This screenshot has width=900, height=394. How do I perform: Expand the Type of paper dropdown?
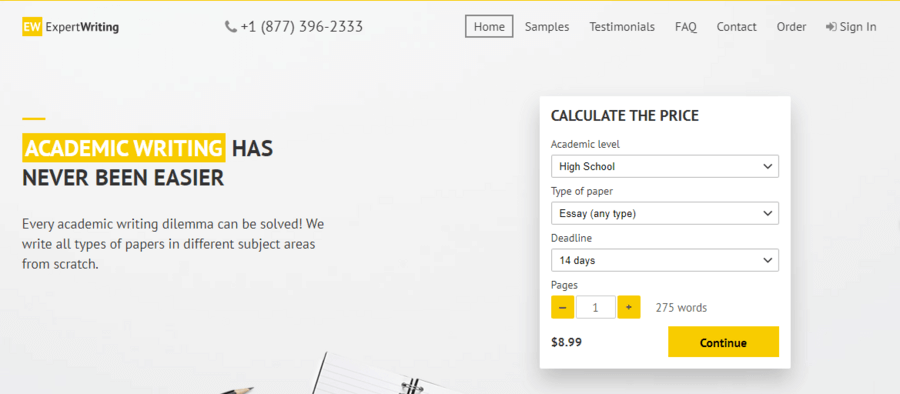click(x=665, y=213)
